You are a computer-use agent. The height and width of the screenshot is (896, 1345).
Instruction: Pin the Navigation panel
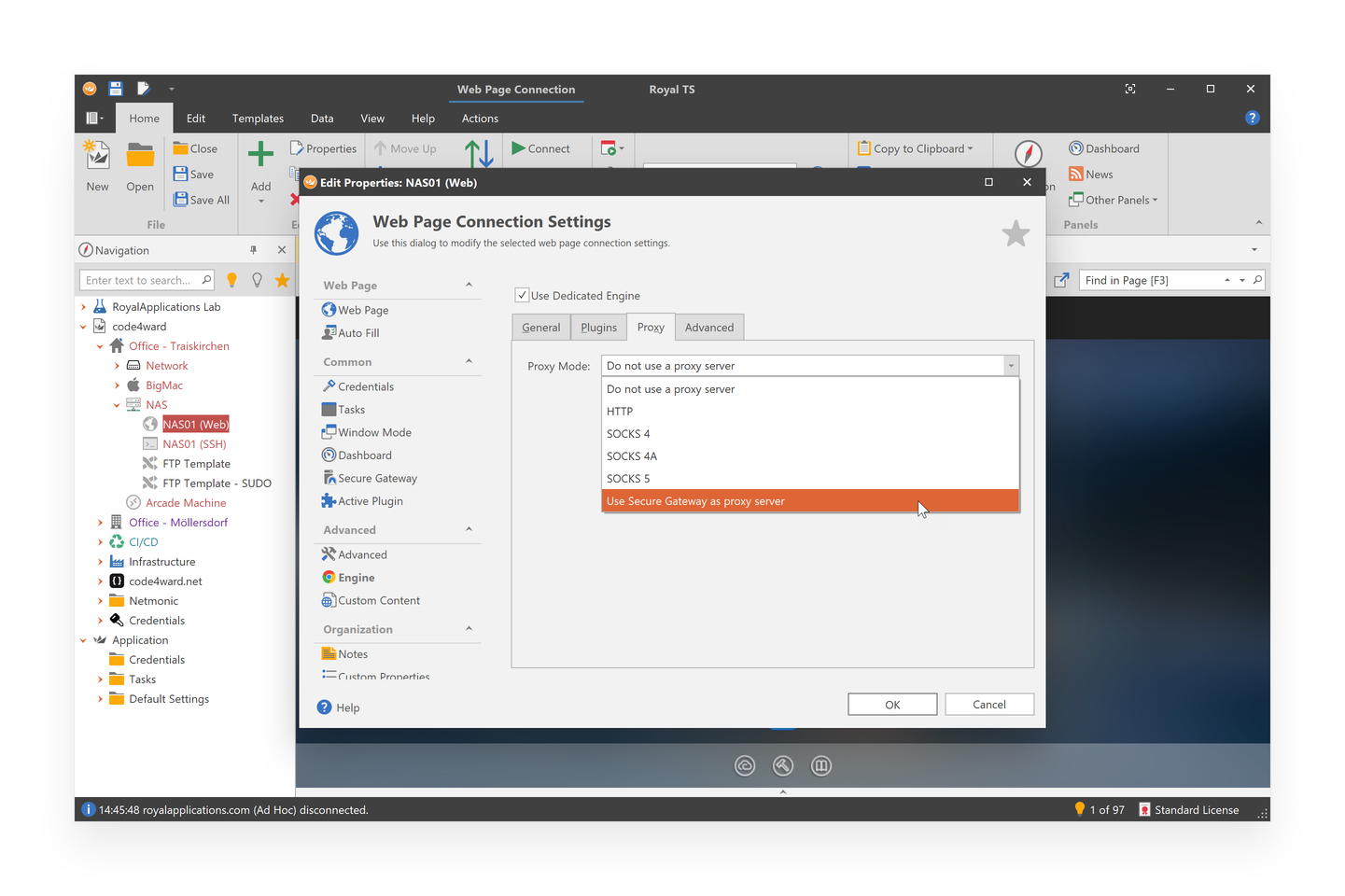[x=253, y=250]
